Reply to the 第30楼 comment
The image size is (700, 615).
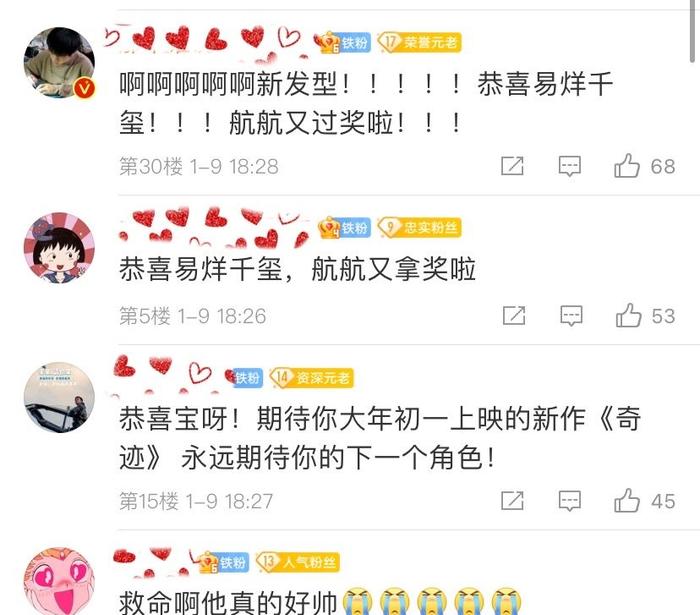570,166
